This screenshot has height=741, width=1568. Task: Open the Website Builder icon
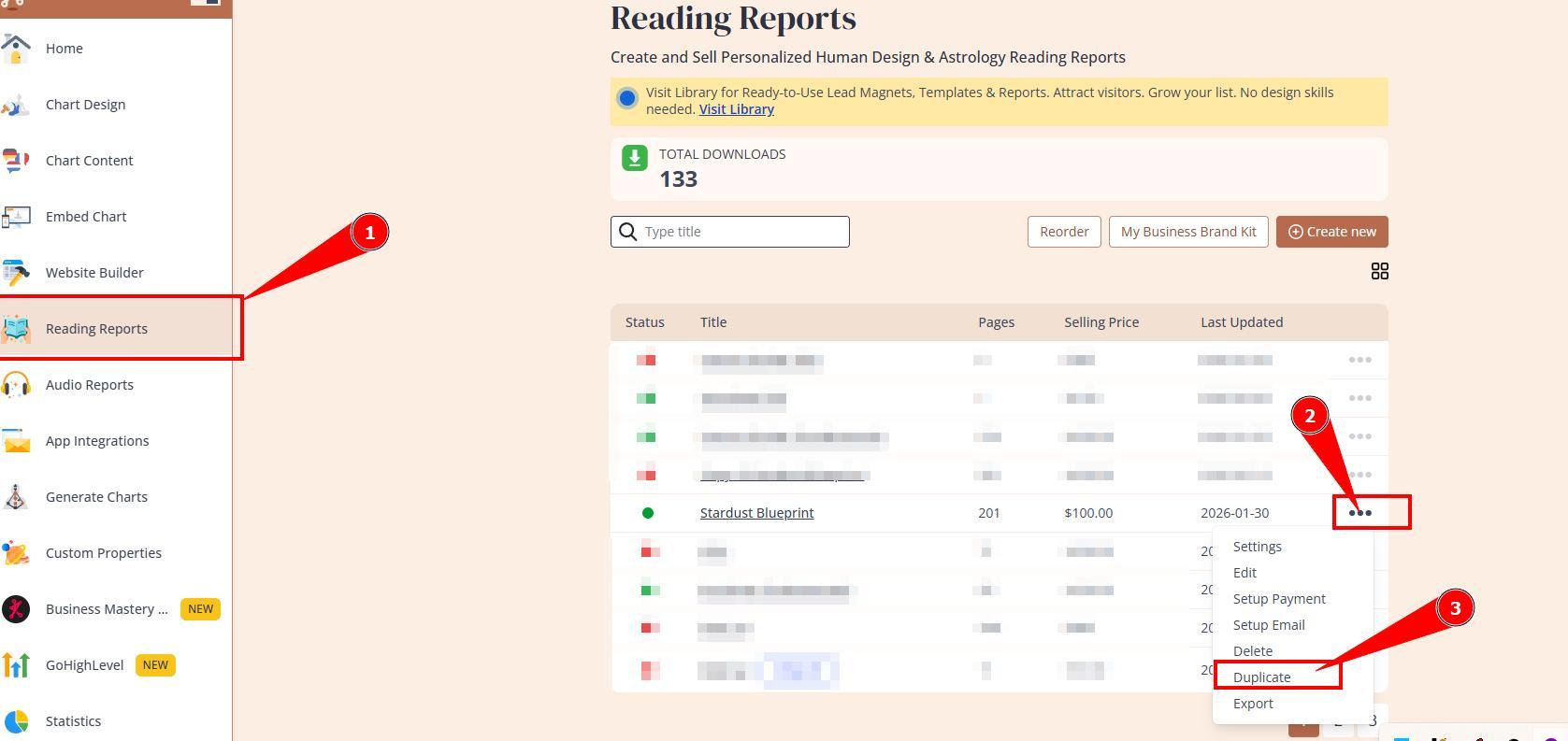(16, 273)
